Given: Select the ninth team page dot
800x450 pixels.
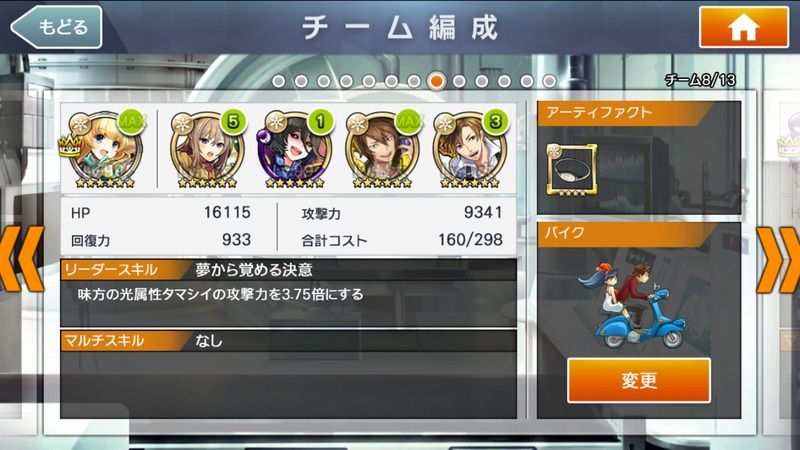Looking at the screenshot, I should (x=459, y=81).
